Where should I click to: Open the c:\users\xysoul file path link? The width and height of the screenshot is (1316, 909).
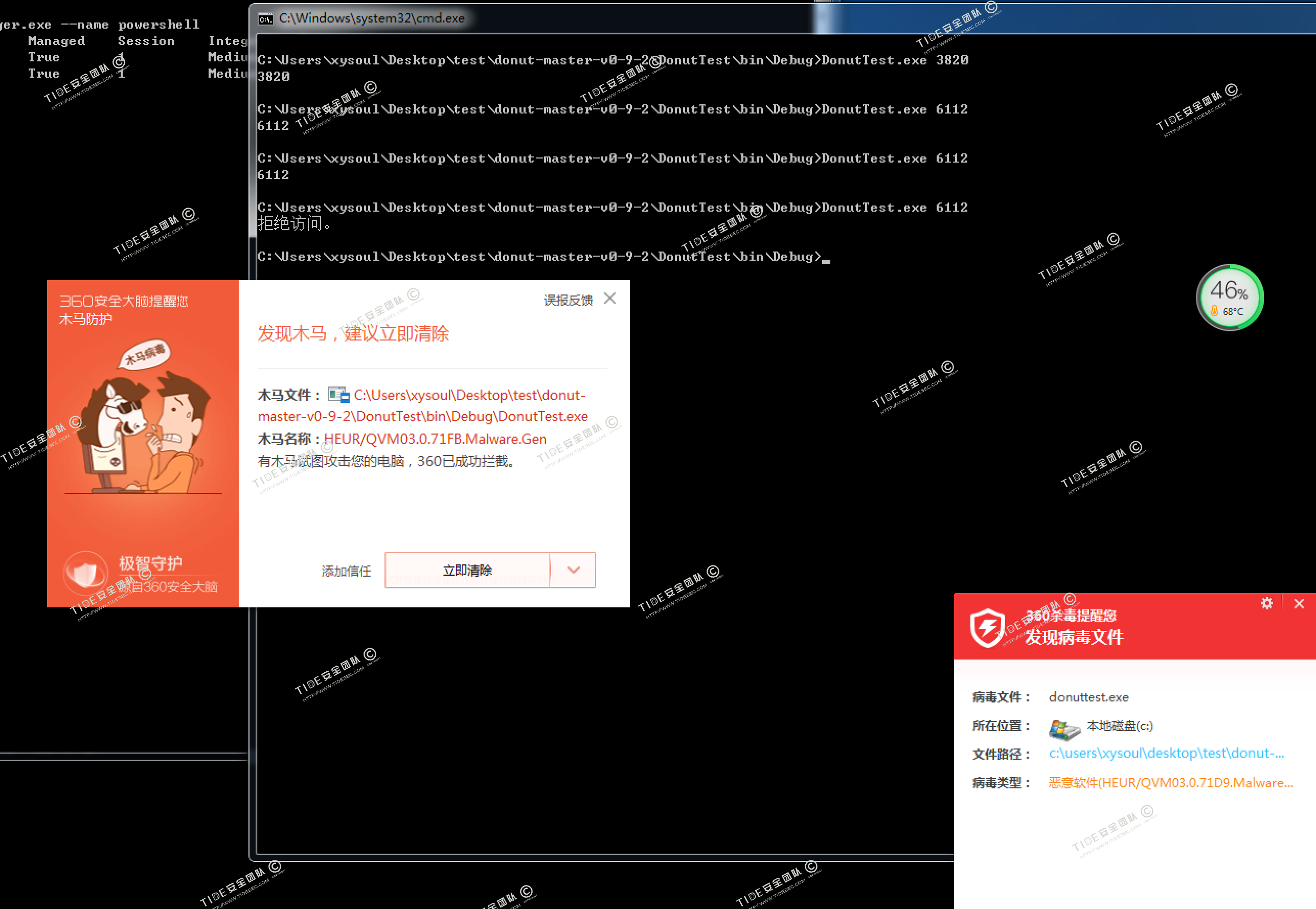1166,754
